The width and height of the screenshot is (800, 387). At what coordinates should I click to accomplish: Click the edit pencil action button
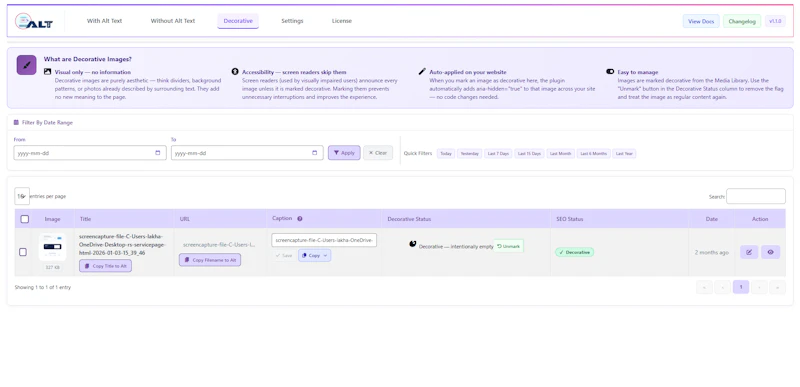[x=749, y=252]
